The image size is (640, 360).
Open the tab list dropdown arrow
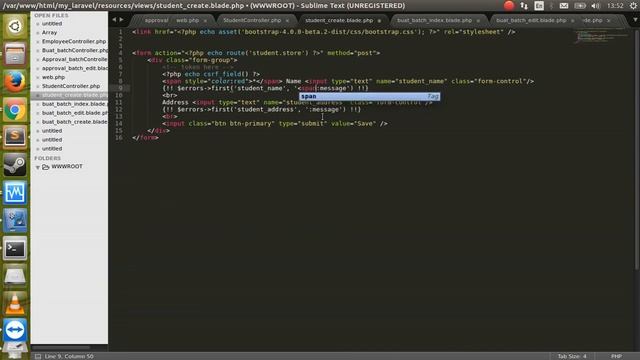pos(636,20)
